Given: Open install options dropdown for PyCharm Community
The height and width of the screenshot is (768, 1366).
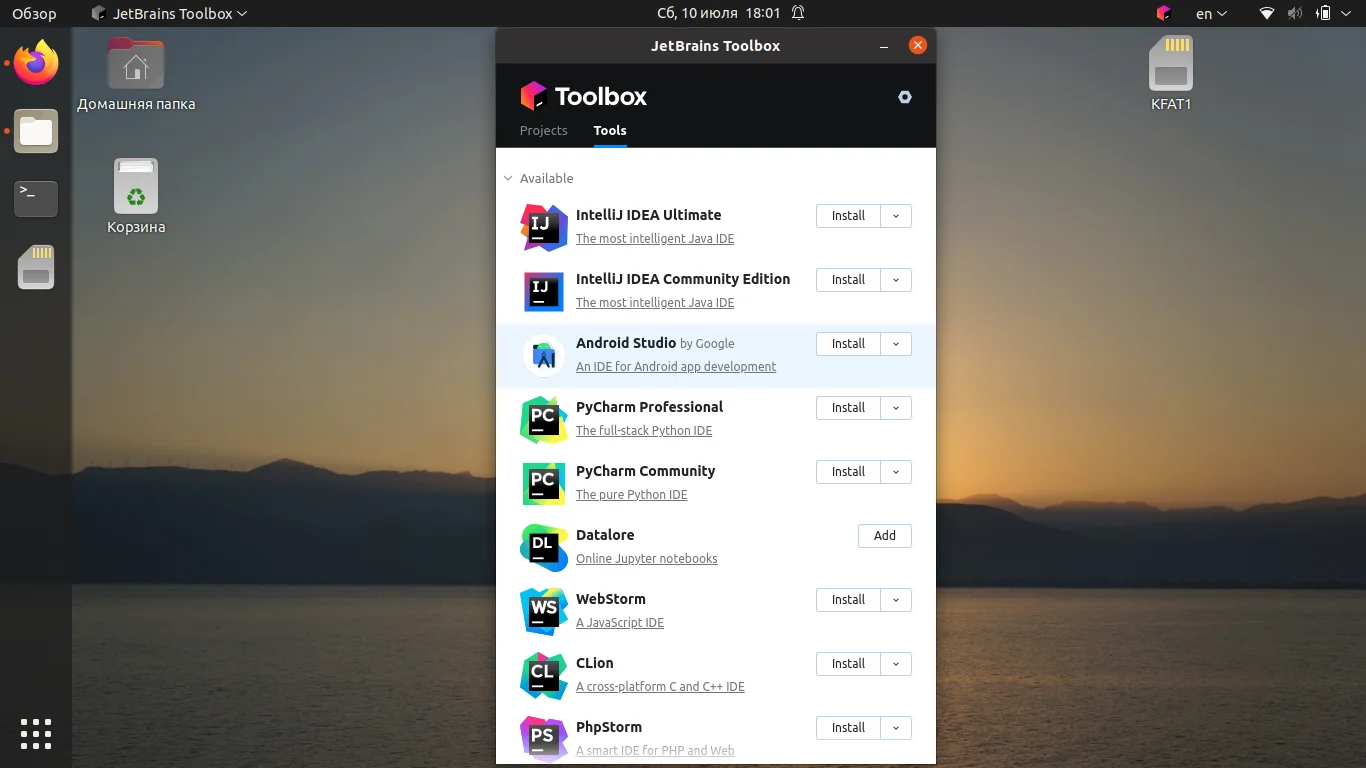Looking at the screenshot, I should pos(896,472).
